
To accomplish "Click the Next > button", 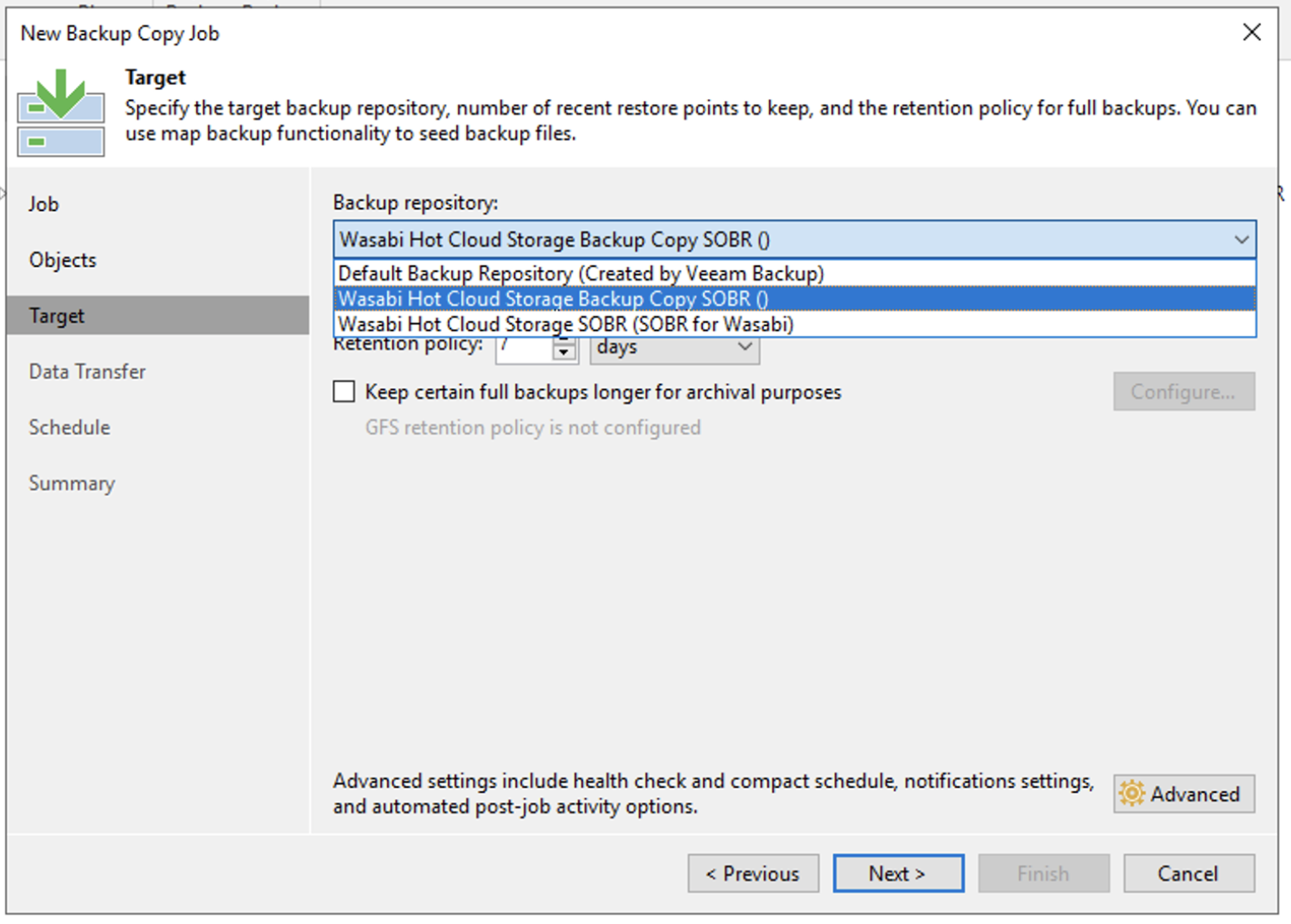I will pyautogui.click(x=898, y=873).
